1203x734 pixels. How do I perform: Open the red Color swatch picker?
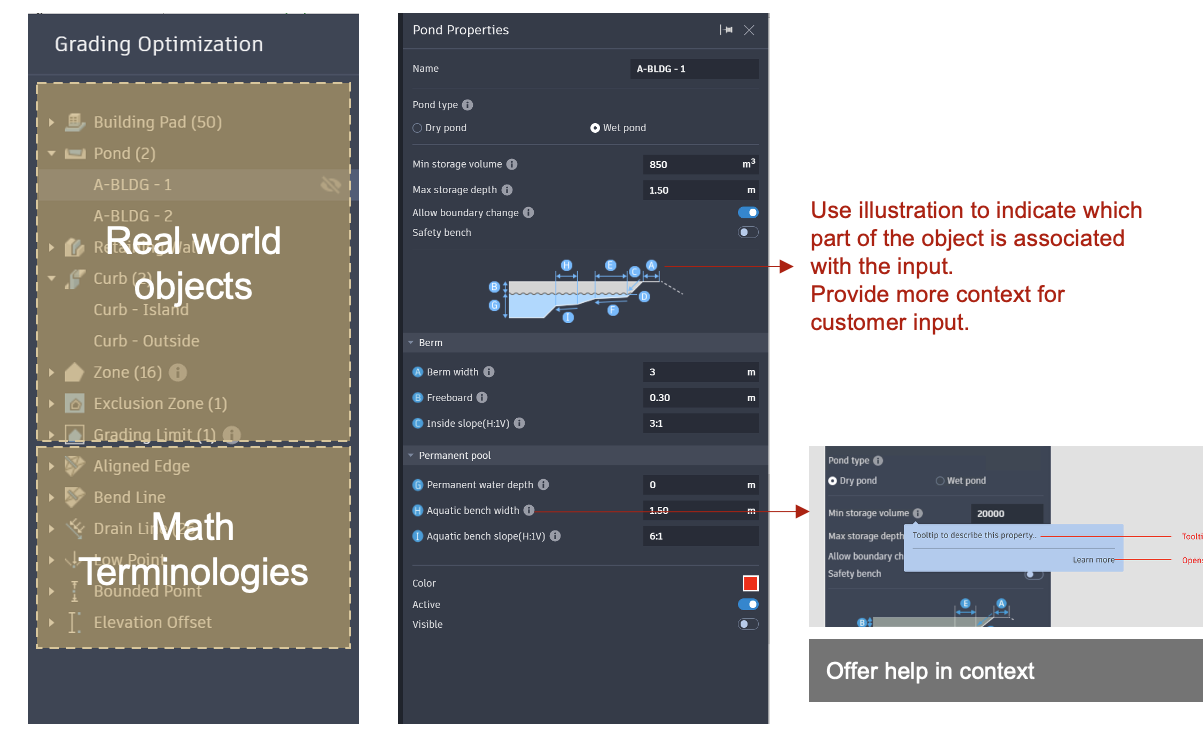[750, 583]
